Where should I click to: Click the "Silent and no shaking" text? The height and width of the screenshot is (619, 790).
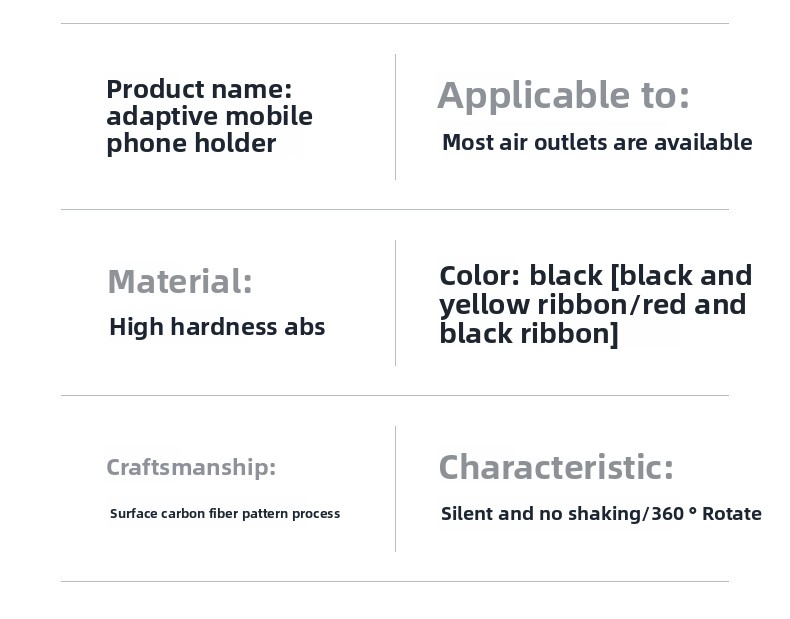pos(542,514)
